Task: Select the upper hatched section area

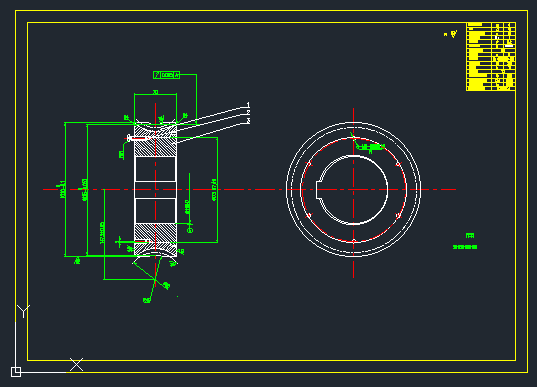Action: tap(155, 140)
